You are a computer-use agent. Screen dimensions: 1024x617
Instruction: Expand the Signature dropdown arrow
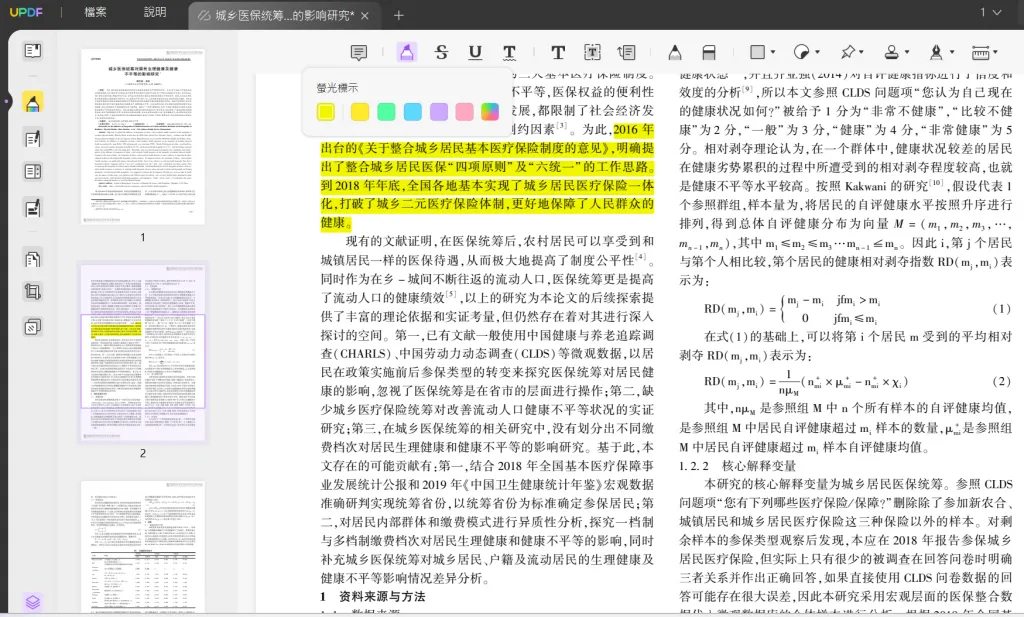click(x=952, y=52)
